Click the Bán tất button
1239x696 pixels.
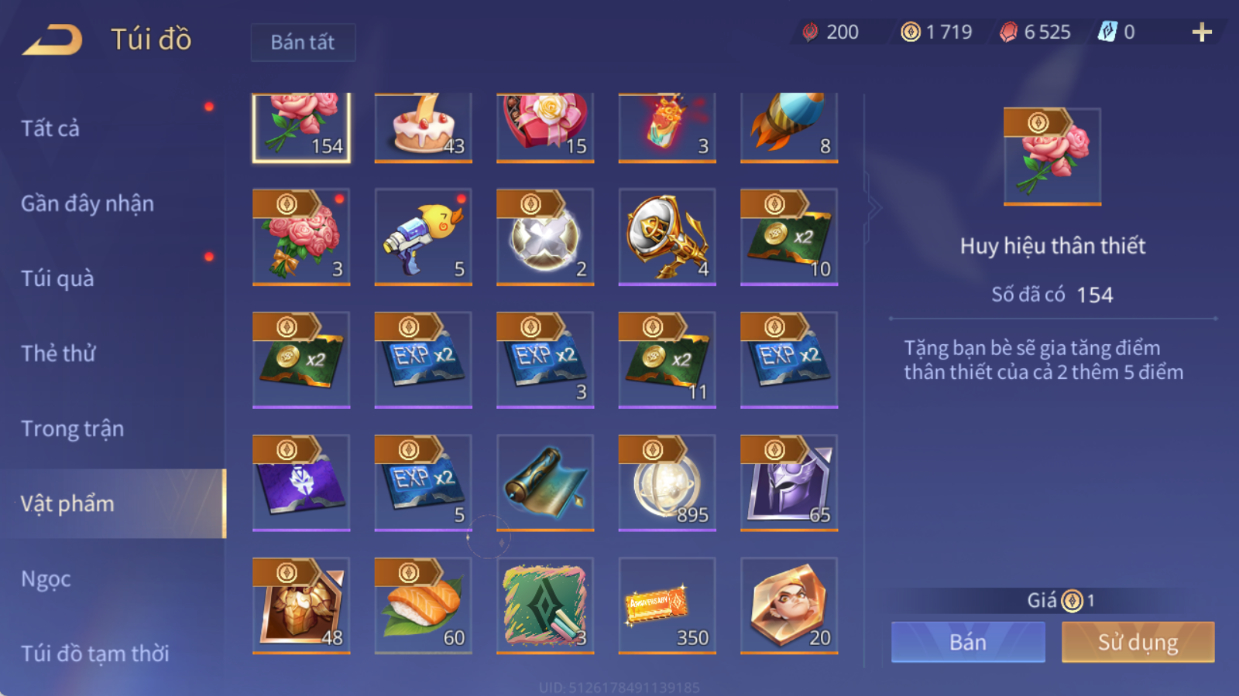(303, 43)
